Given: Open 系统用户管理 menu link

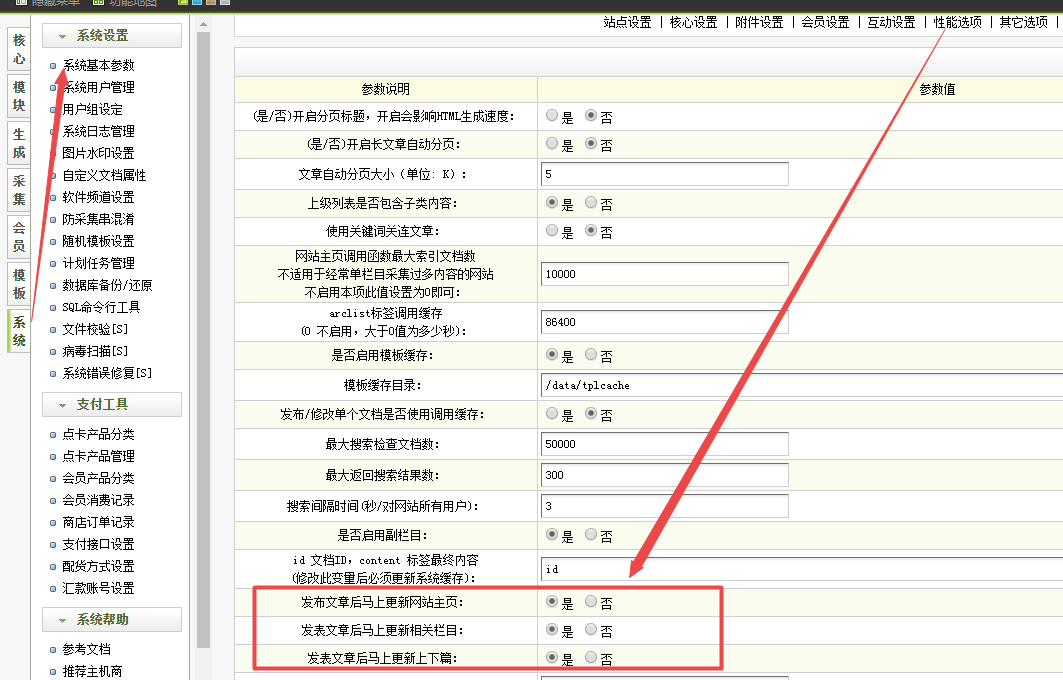Looking at the screenshot, I should (x=98, y=87).
